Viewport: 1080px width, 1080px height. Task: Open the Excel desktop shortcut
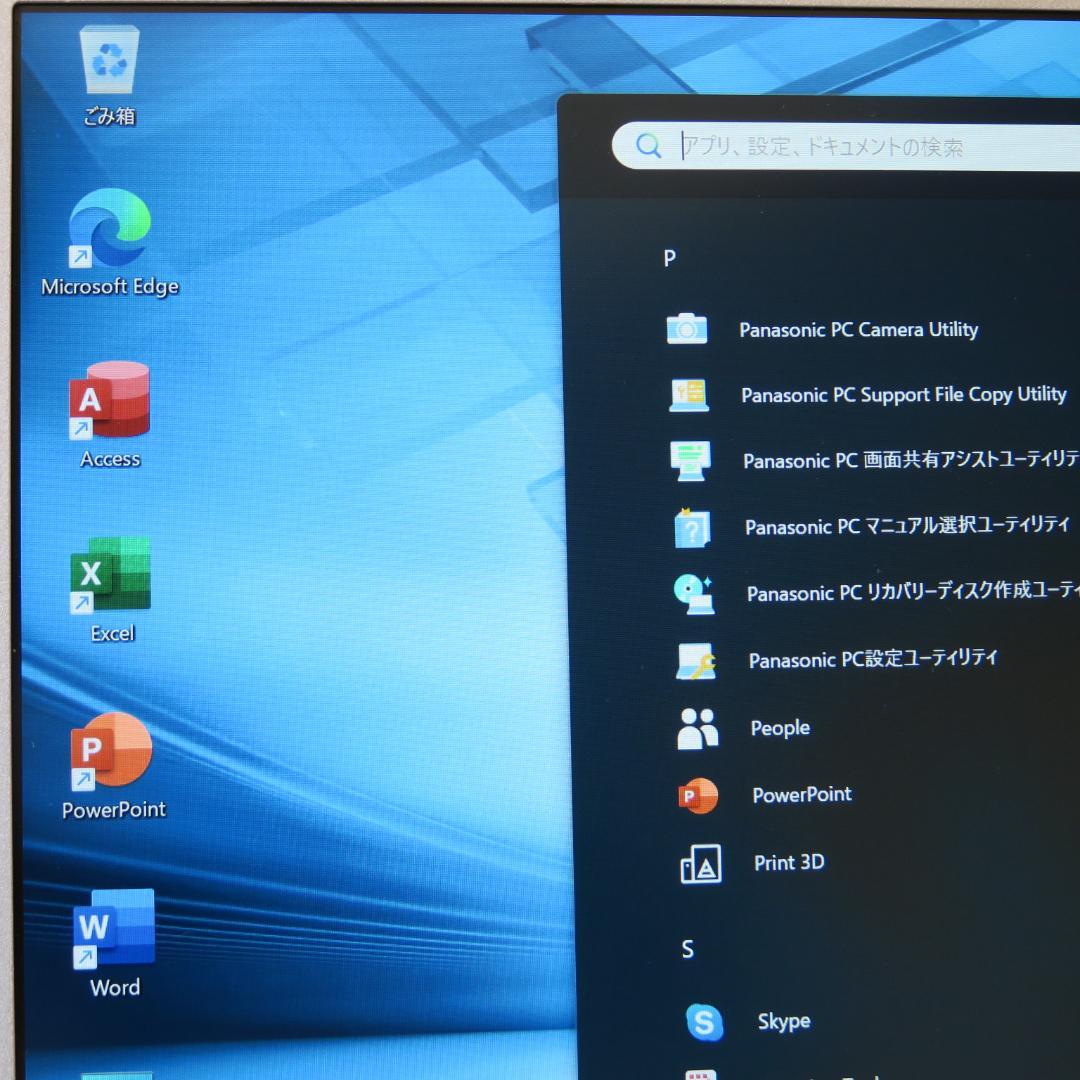(x=110, y=574)
